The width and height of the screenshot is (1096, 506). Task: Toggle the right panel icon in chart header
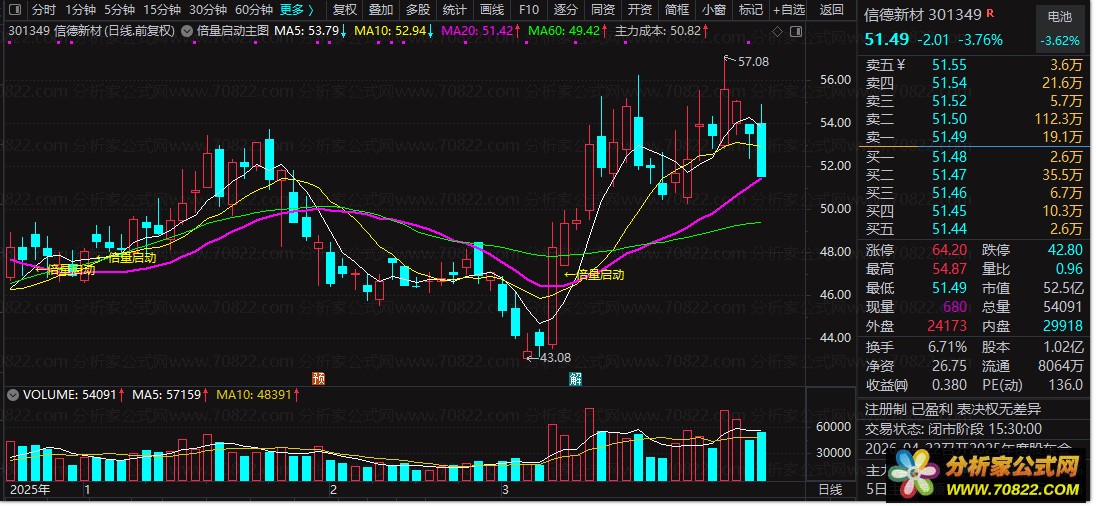tap(795, 31)
